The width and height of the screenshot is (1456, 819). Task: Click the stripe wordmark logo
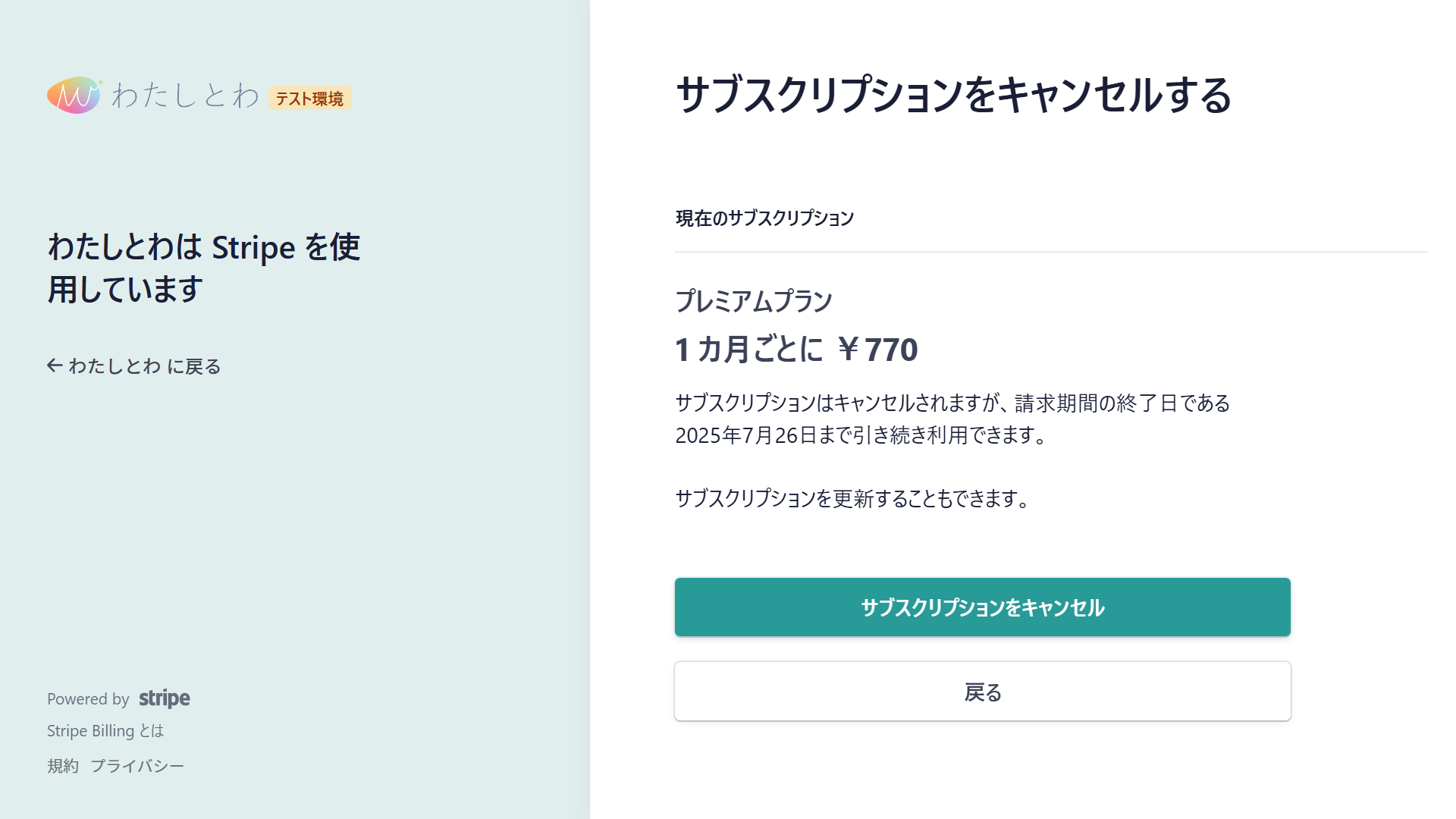point(165,698)
